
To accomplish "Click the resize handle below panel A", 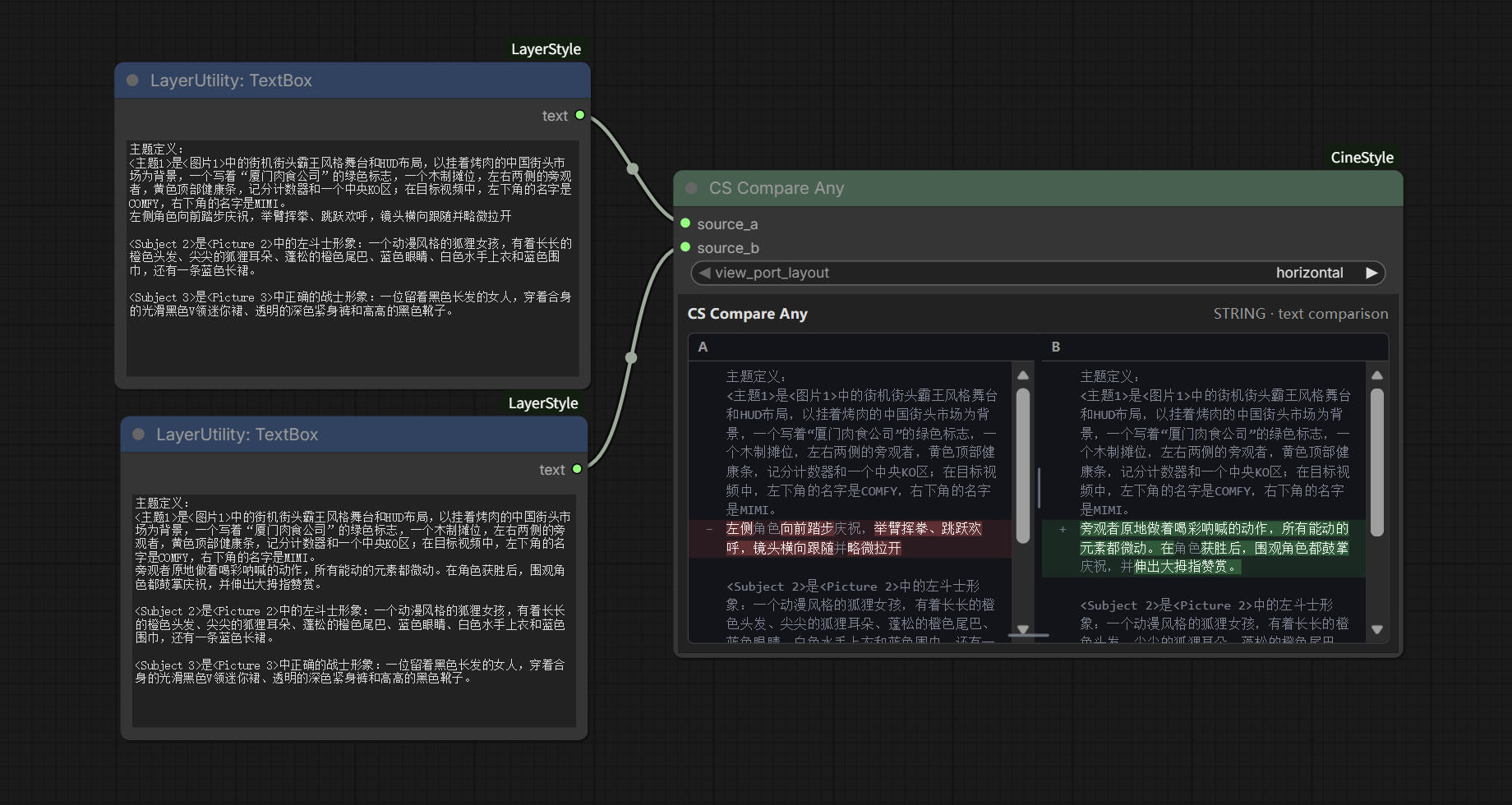I will point(1029,635).
